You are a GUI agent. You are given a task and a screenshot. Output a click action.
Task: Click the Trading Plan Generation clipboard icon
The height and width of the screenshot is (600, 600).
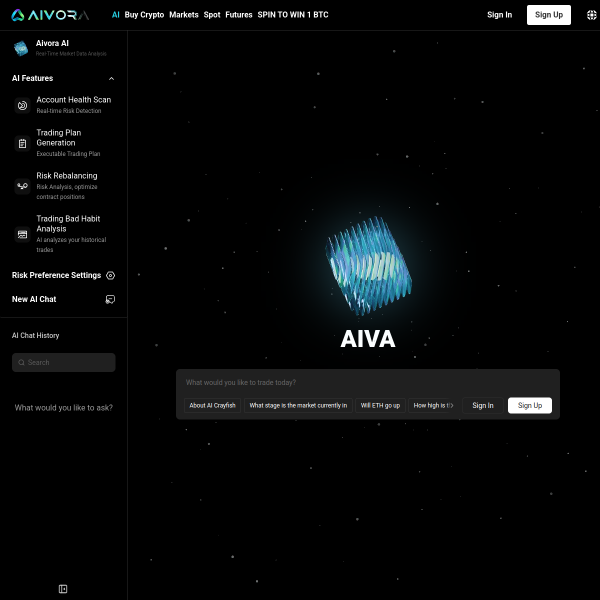coord(23,143)
